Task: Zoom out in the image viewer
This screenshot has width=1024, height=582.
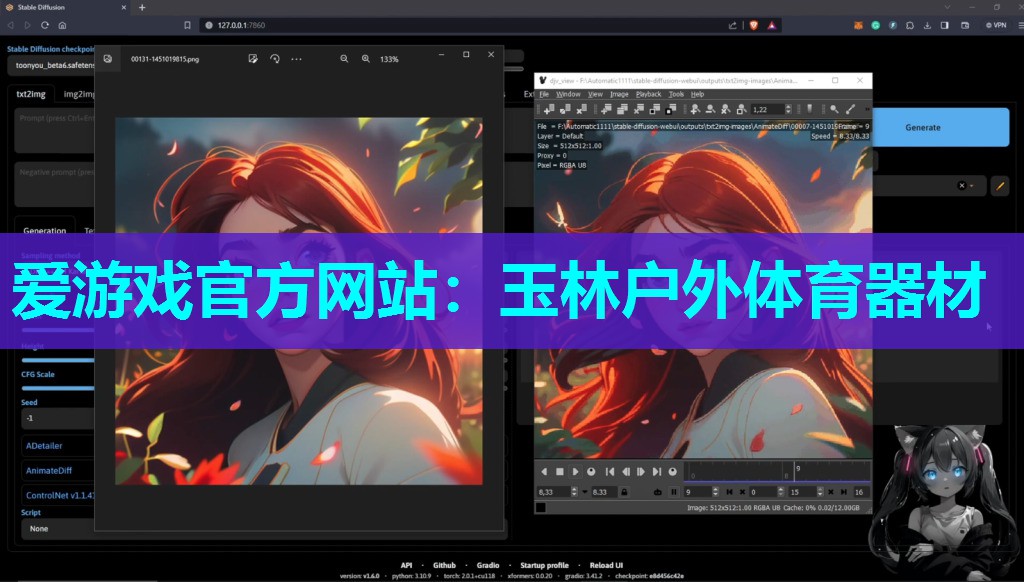Action: coord(344,59)
